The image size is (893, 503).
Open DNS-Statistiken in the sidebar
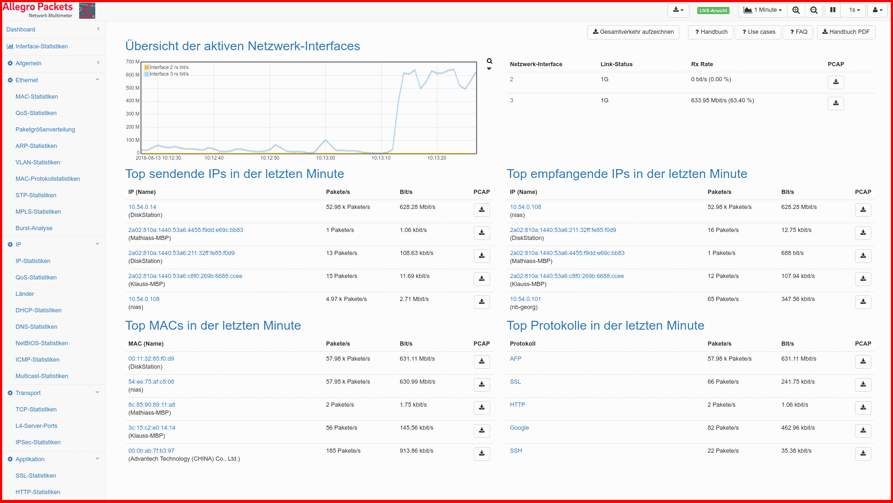tap(36, 327)
